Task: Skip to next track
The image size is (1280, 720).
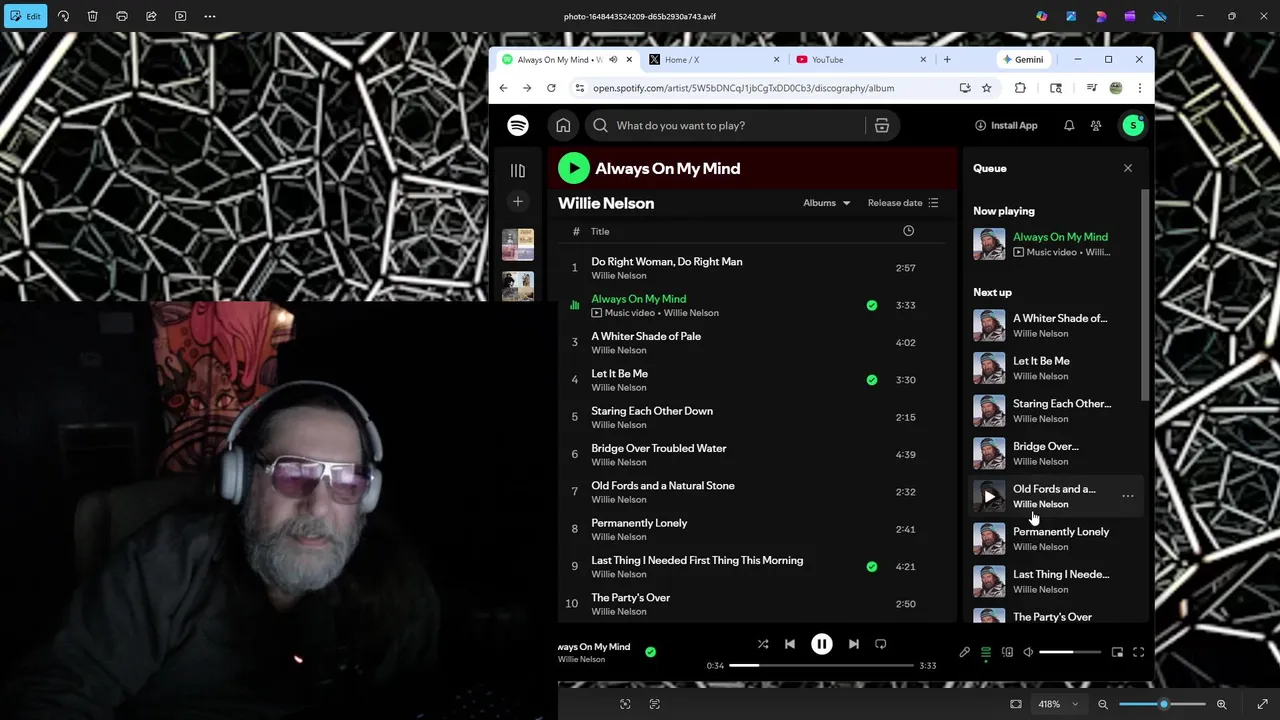Action: [853, 644]
